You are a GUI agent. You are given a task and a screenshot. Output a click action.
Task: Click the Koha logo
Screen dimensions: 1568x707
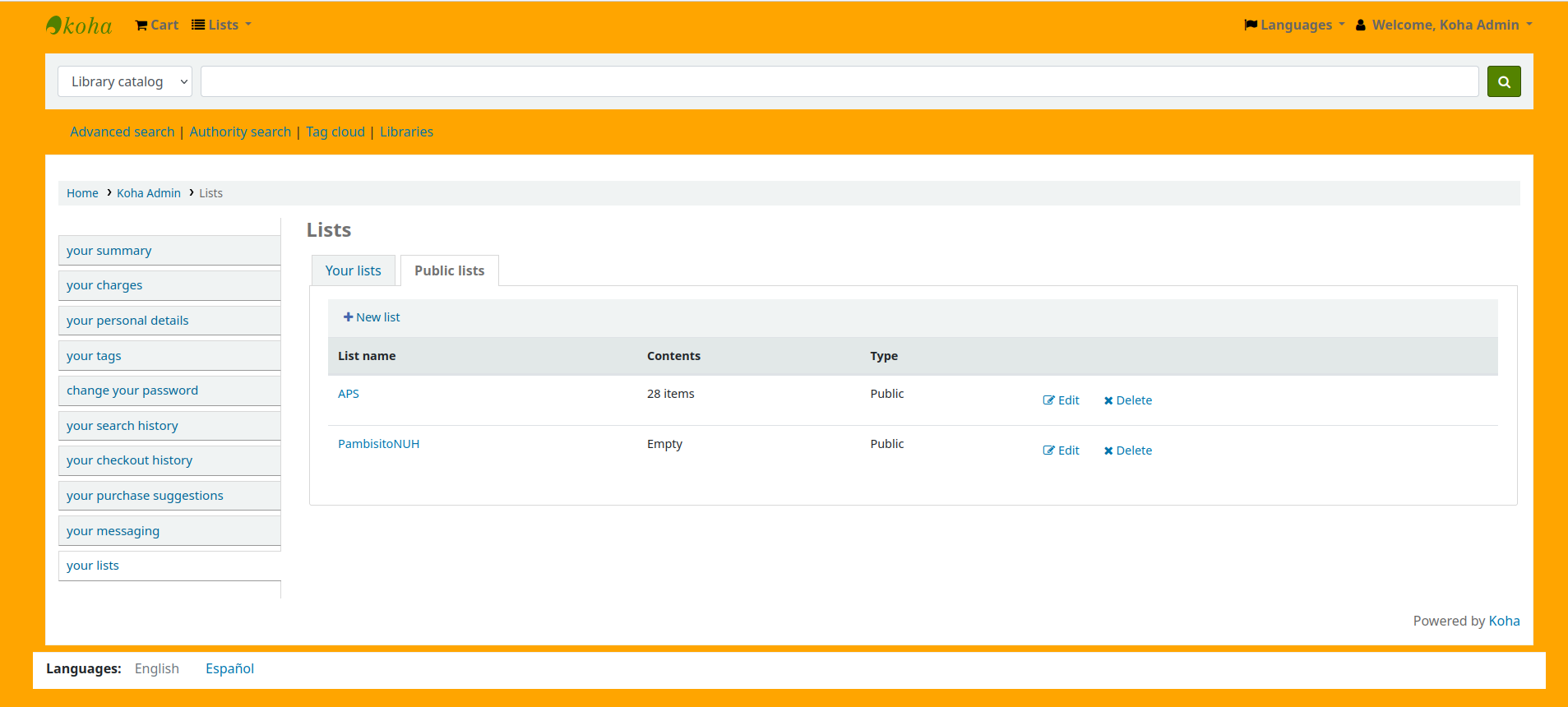point(79,25)
